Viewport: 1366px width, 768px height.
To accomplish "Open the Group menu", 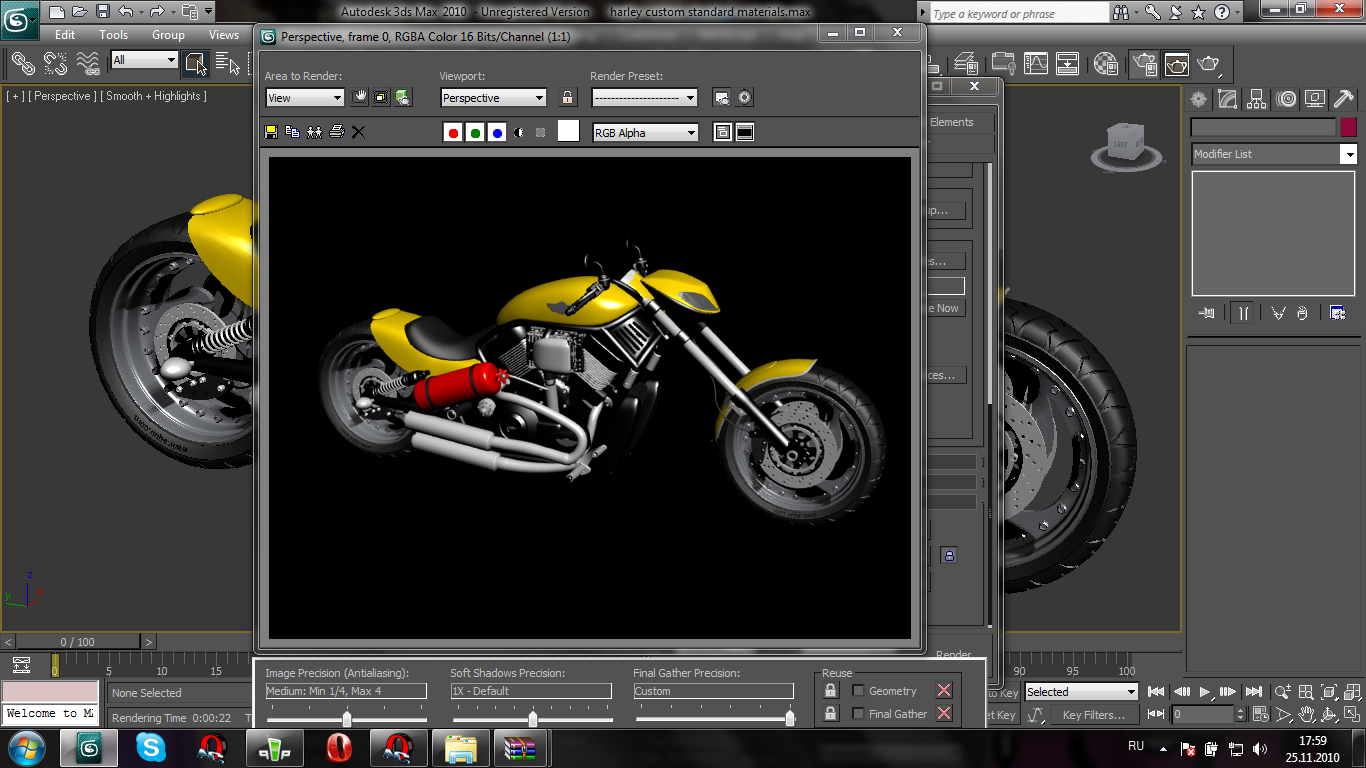I will pos(168,35).
